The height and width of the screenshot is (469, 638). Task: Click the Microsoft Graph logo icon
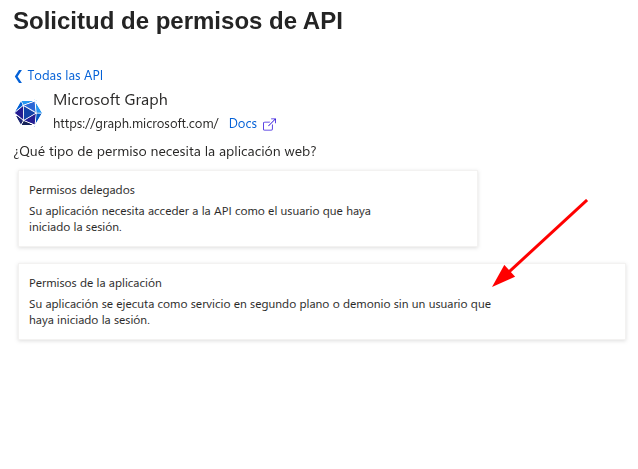pos(28,113)
